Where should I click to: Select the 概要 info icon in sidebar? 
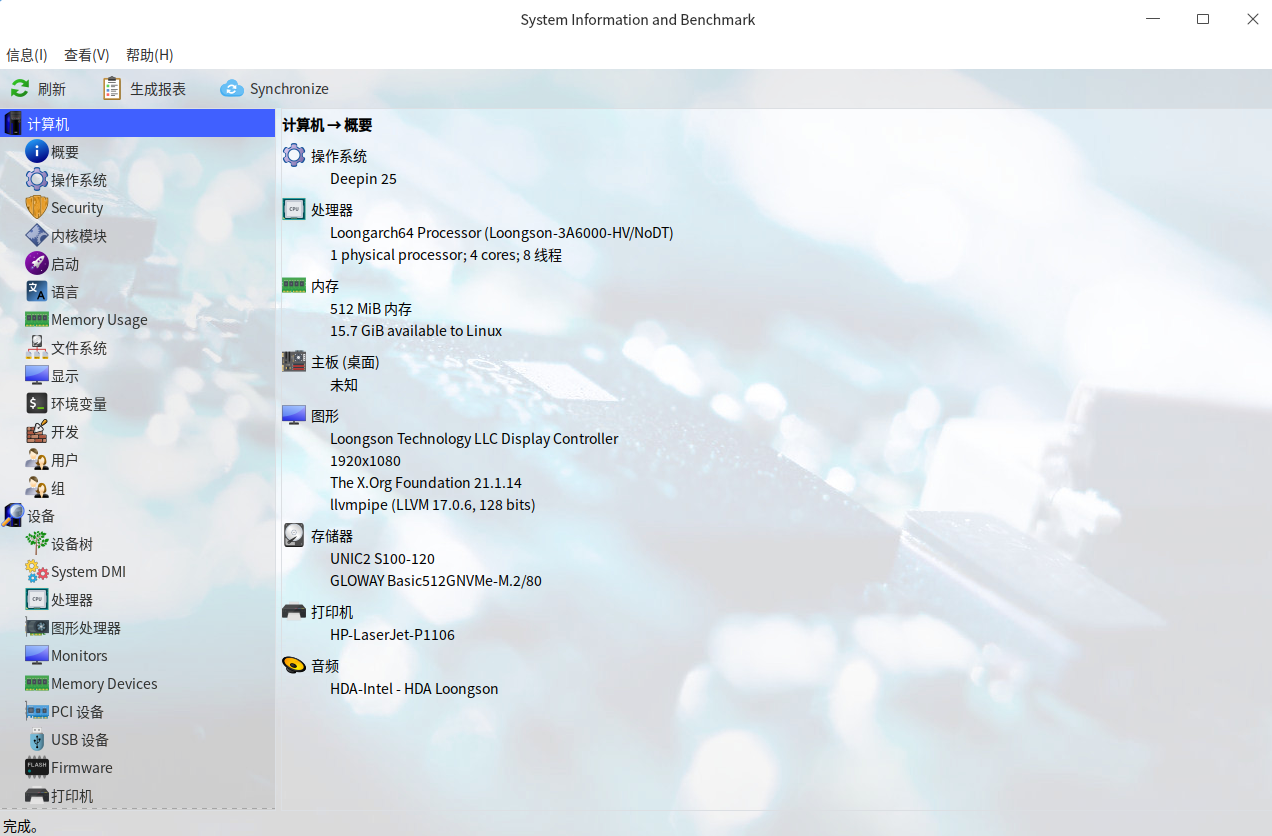pos(36,152)
